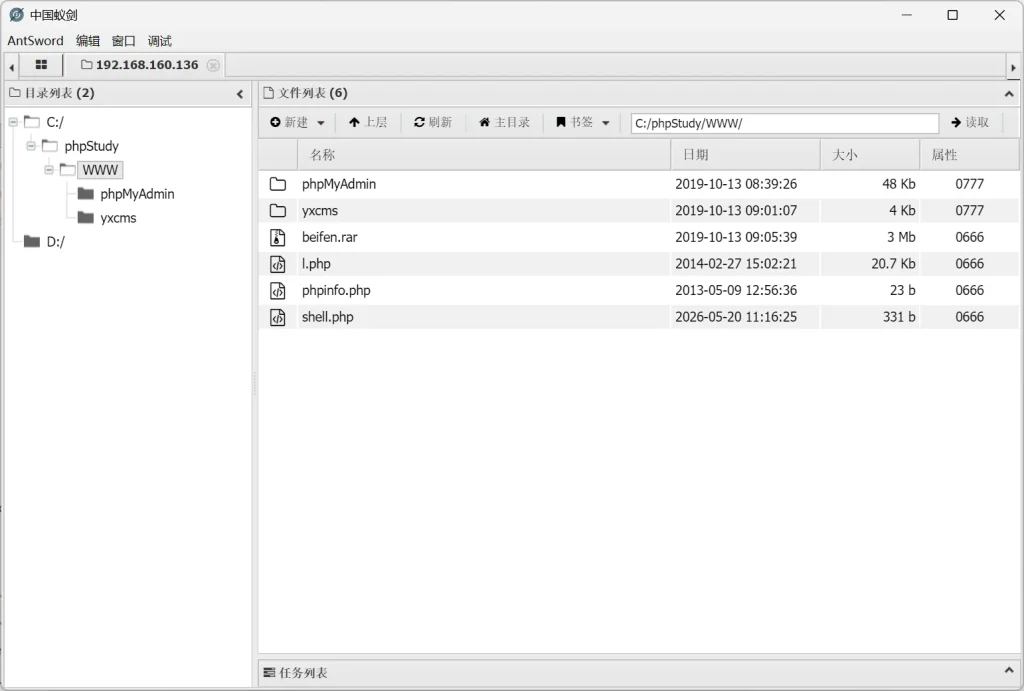
Task: Select phpMyAdmin name in file list
Action: tap(339, 184)
